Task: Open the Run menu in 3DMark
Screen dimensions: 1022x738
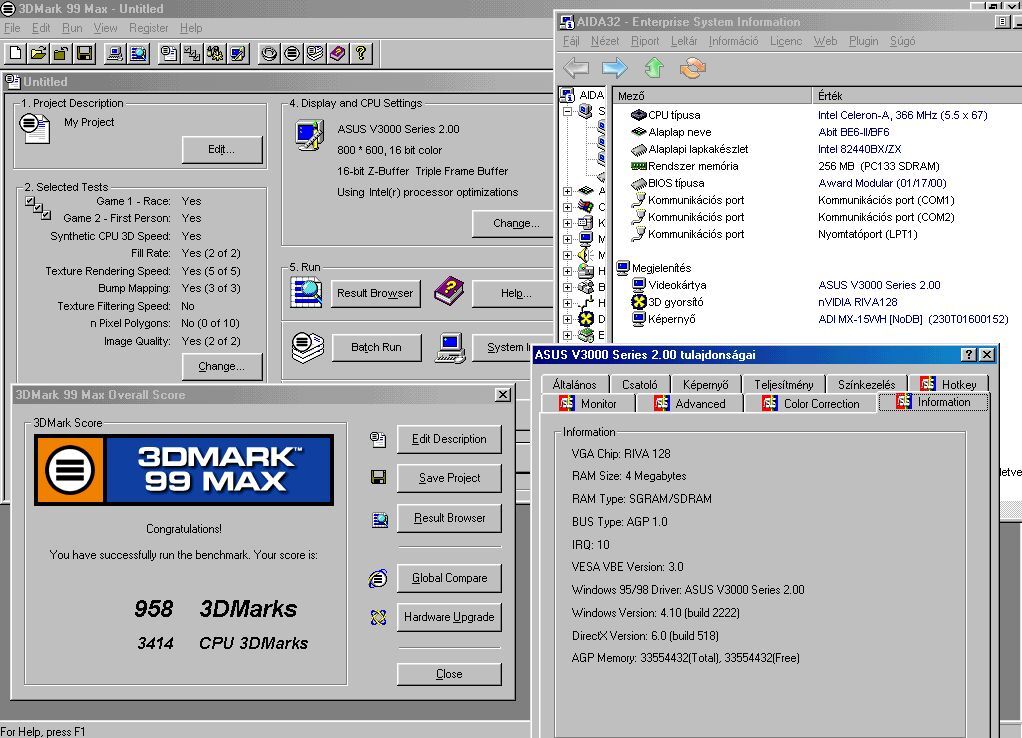Action: point(72,28)
